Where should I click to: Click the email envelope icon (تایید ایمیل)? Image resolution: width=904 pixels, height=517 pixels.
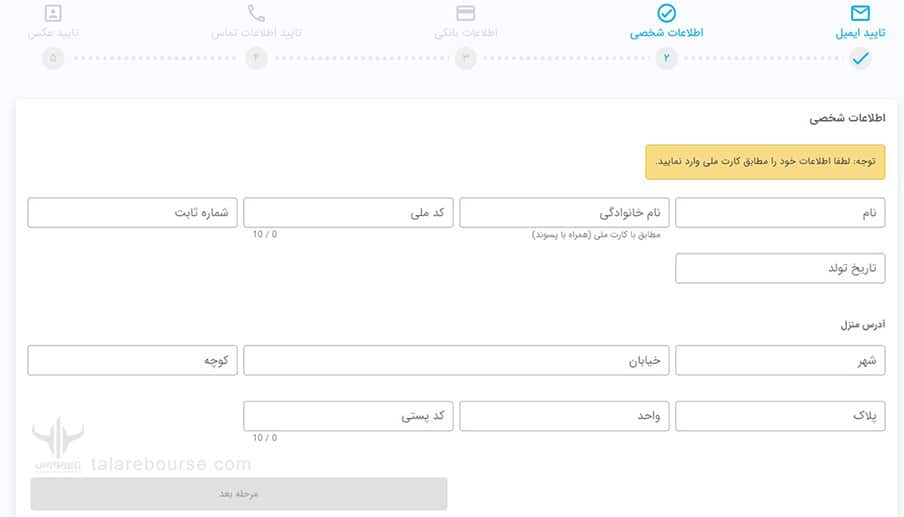[860, 13]
